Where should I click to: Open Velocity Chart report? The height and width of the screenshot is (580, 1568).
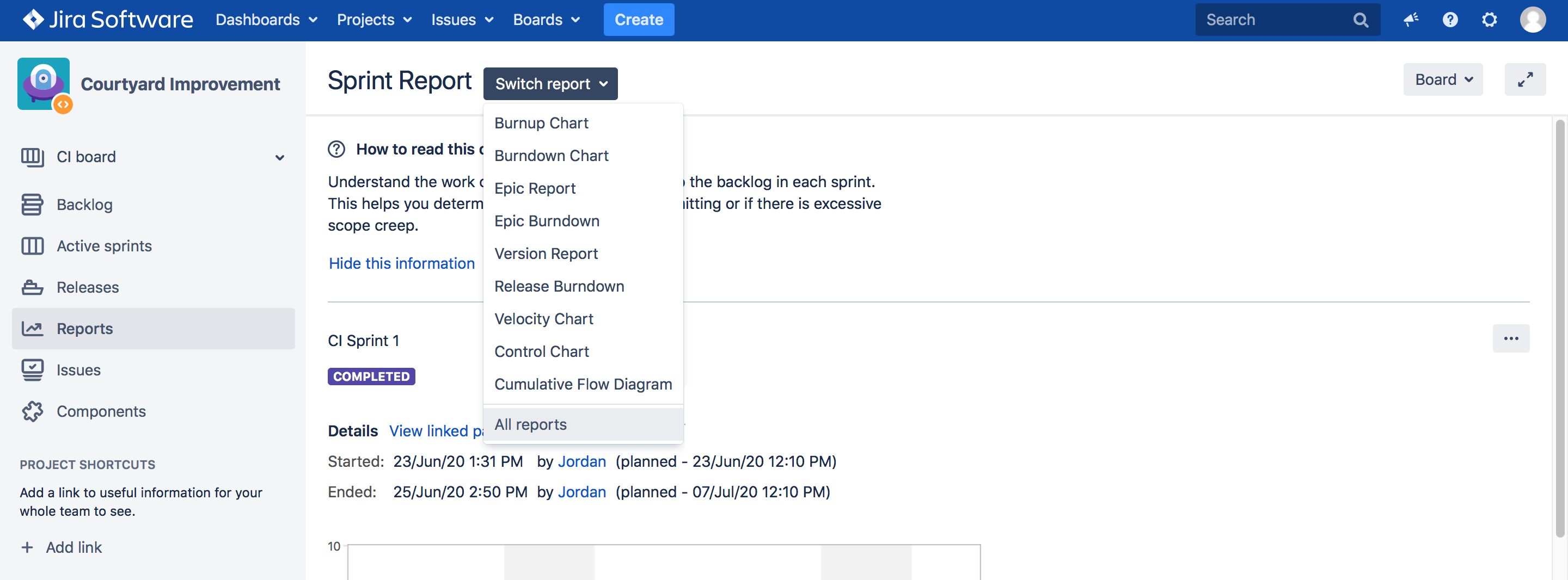point(583,319)
